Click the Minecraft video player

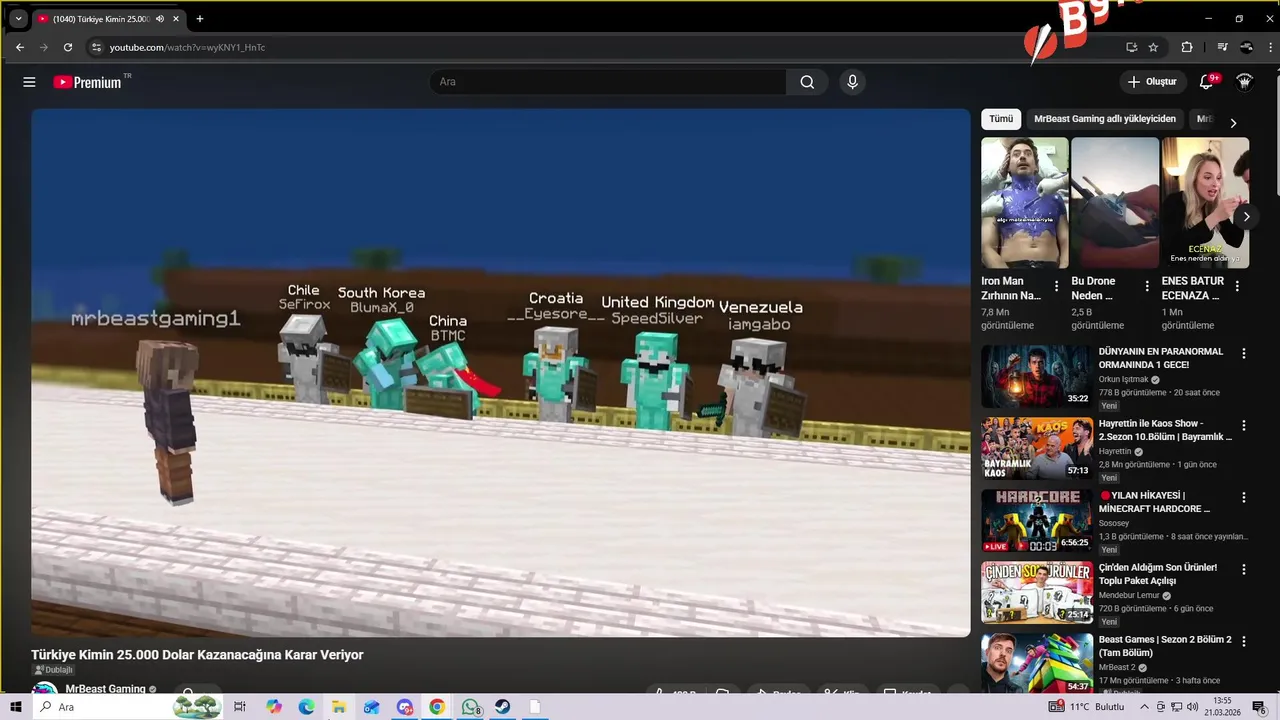[500, 372]
